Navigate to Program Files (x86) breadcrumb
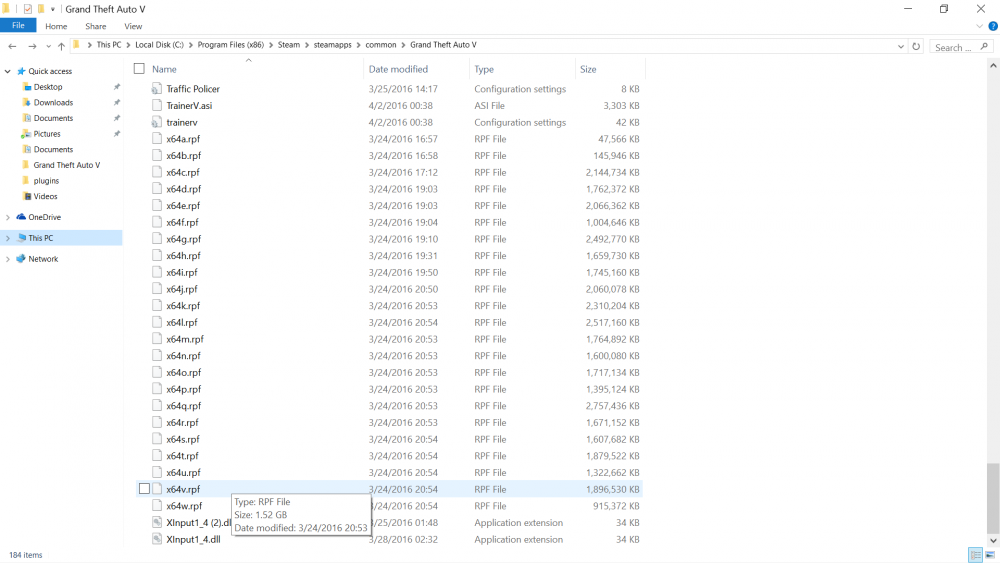The width and height of the screenshot is (1000, 563). [x=230, y=45]
